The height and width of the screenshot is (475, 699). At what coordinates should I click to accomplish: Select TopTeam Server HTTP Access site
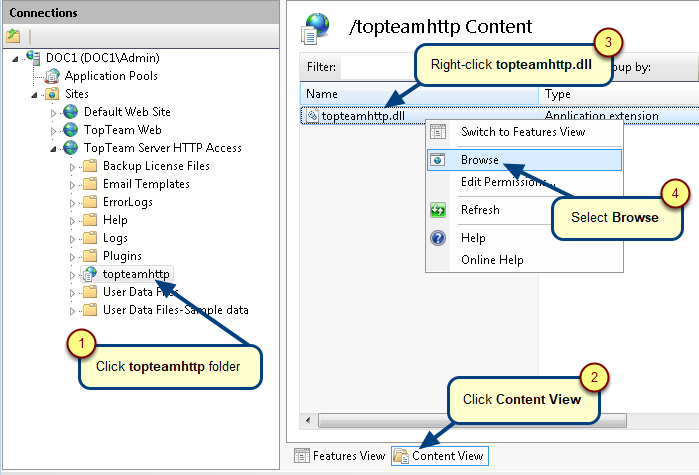[x=163, y=147]
